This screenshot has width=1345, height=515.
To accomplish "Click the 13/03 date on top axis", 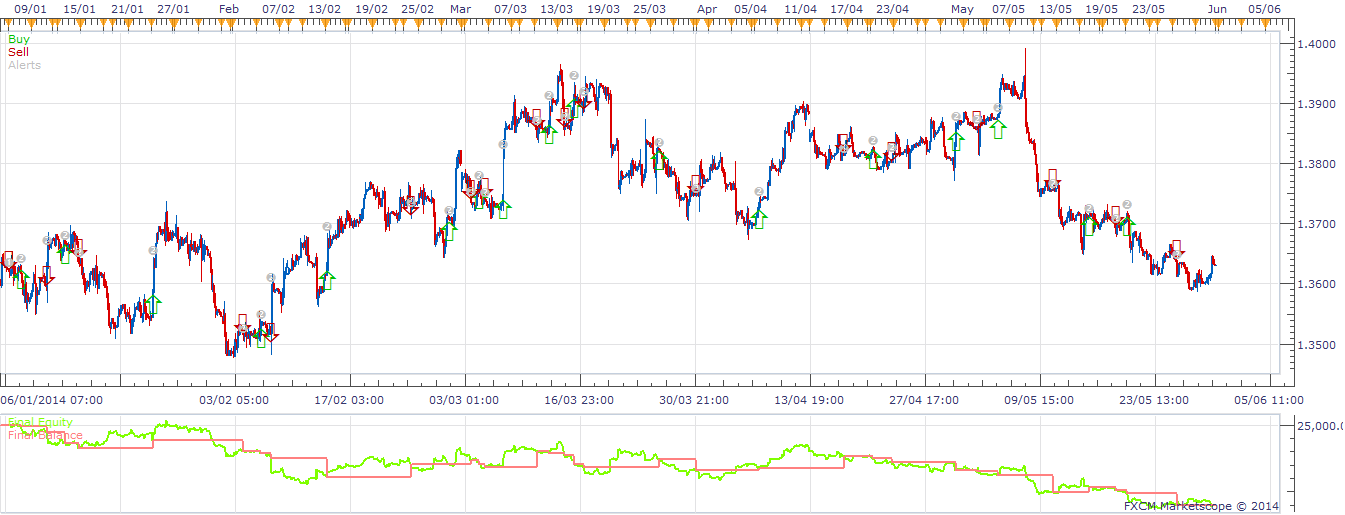I will pyautogui.click(x=556, y=8).
